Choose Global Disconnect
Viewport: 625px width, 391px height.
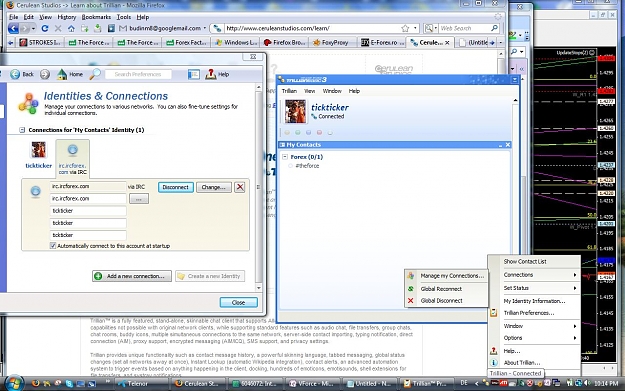point(446,301)
